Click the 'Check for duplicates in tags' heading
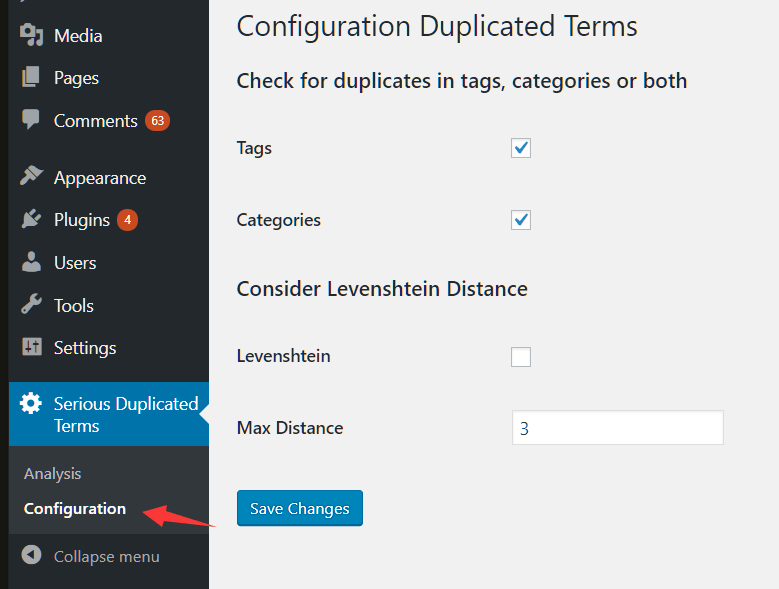The image size is (779, 589). (x=462, y=81)
